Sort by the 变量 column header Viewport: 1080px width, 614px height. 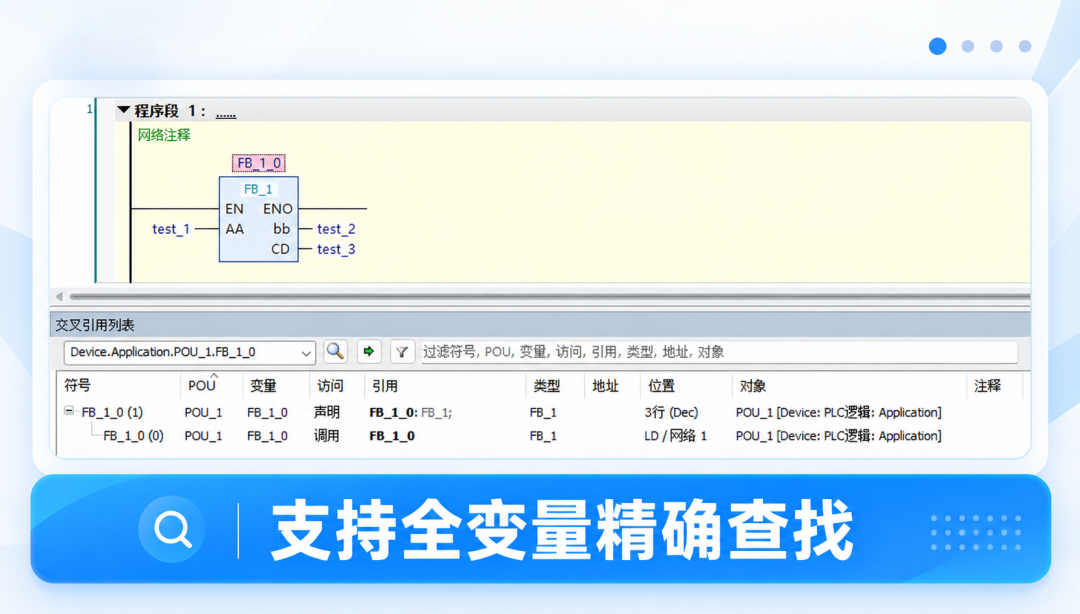coord(263,386)
